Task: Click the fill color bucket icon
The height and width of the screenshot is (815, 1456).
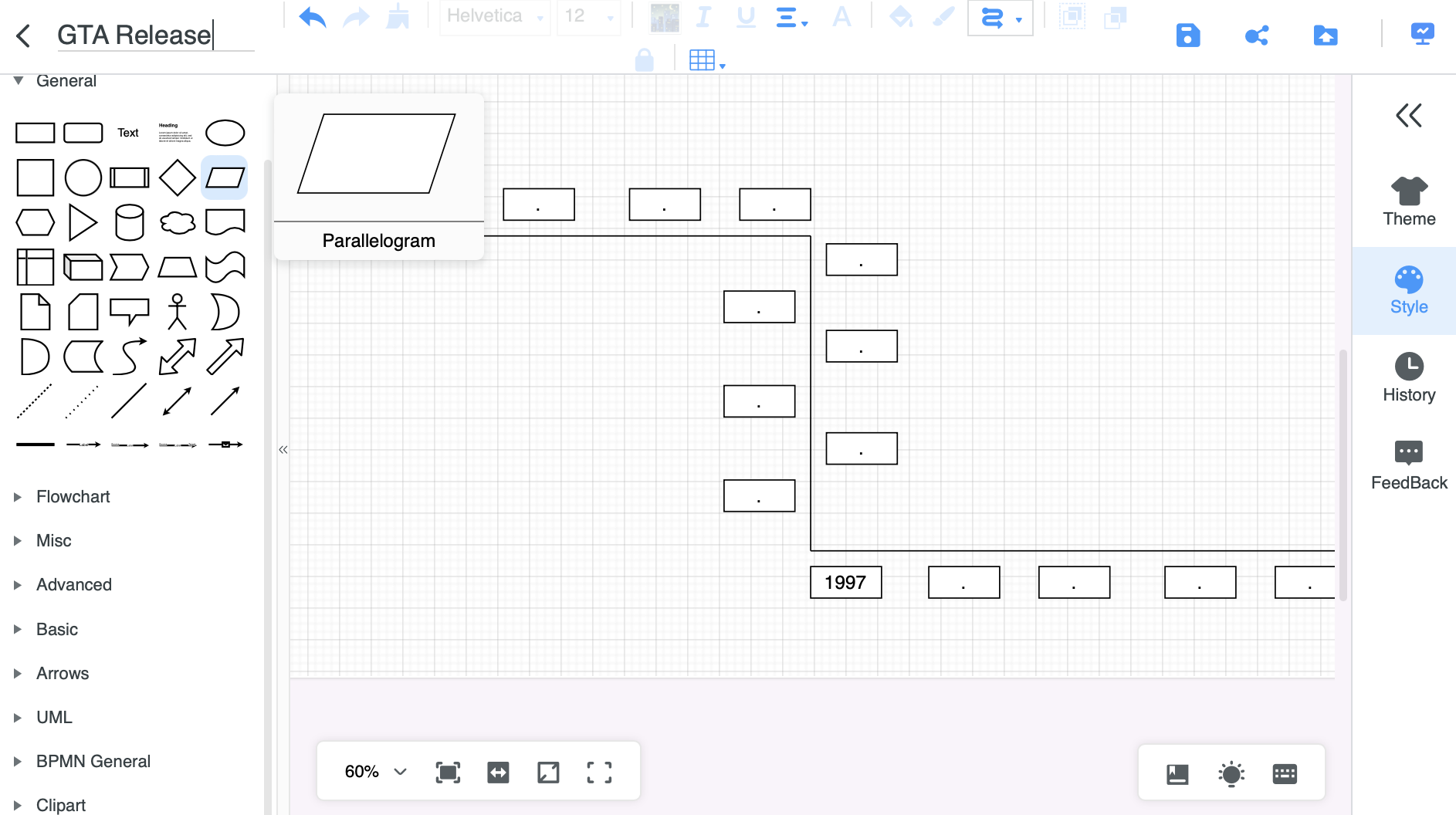Action: click(x=901, y=16)
